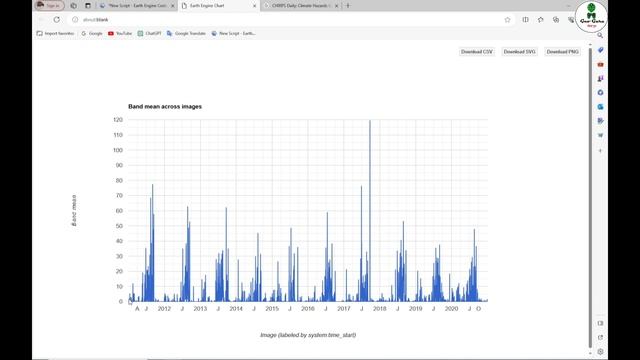
Task: Close the Earth Engine Chart tab
Action: click(255, 6)
